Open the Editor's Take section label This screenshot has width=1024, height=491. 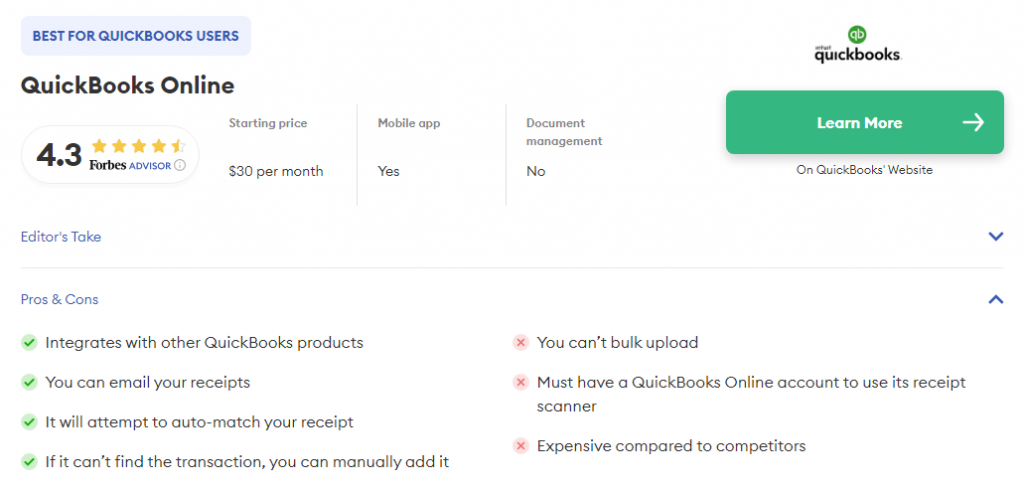[61, 237]
